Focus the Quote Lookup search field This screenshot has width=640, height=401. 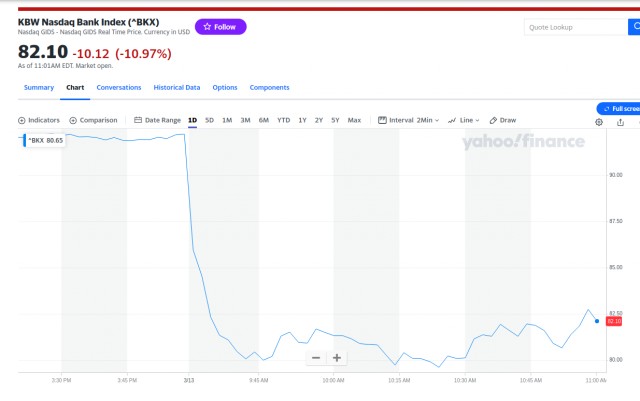(576, 27)
